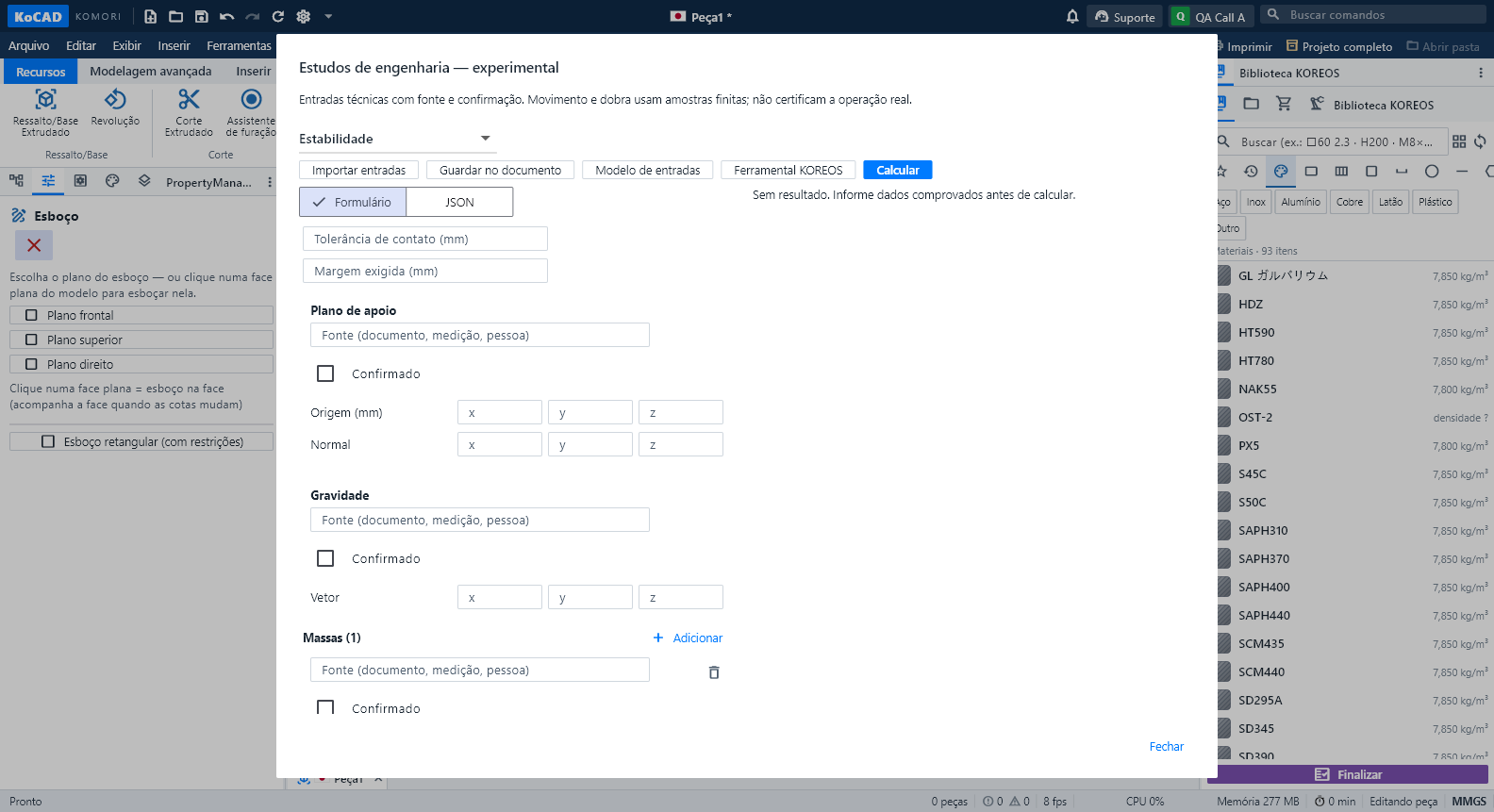Viewport: 1494px width, 812px height.
Task: Select the materials palette filter icon
Action: coord(1281,172)
